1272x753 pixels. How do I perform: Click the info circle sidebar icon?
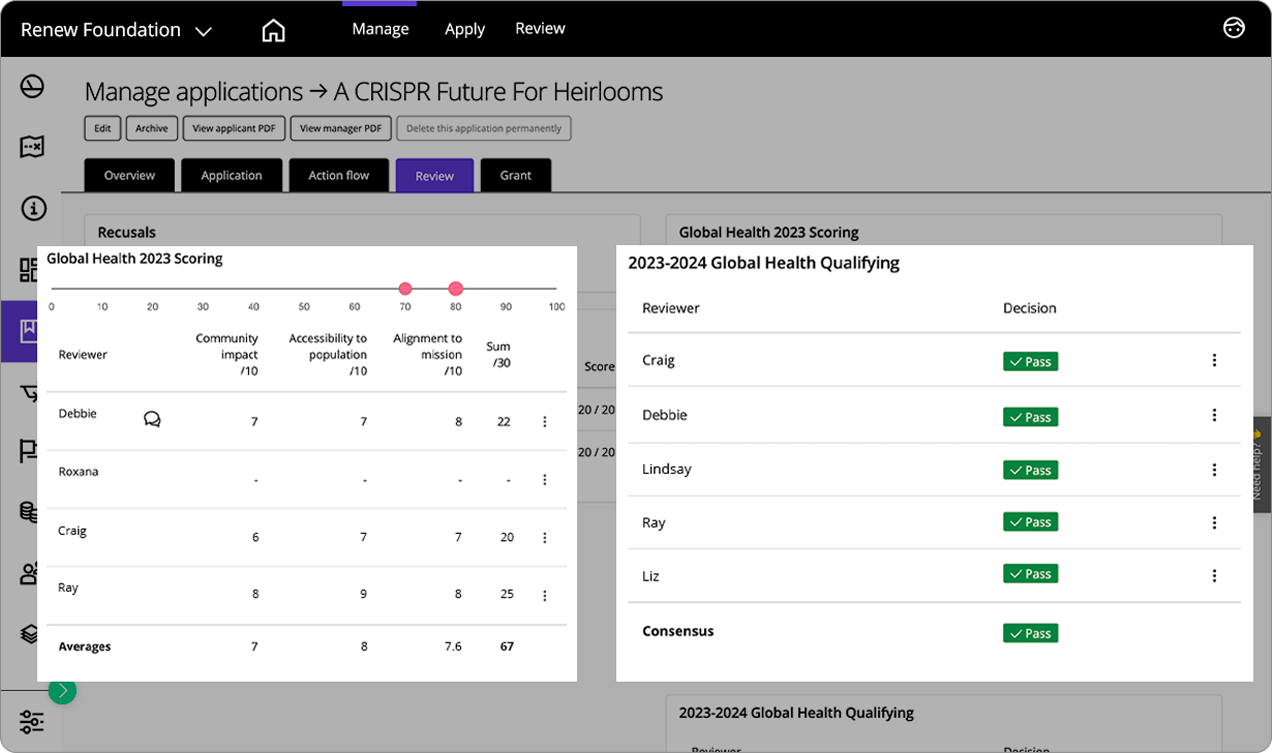click(x=32, y=209)
